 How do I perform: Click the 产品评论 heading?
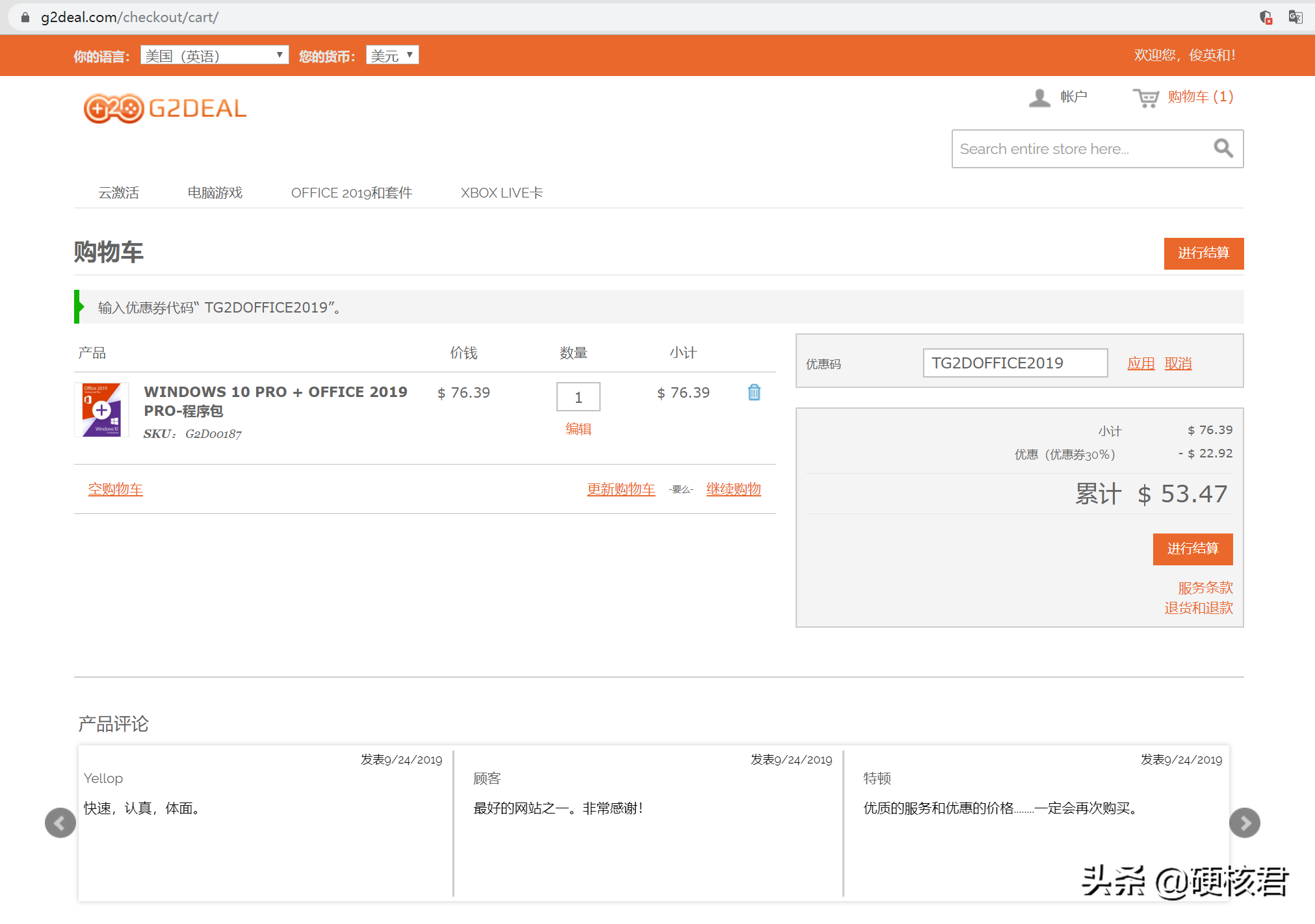[x=114, y=723]
